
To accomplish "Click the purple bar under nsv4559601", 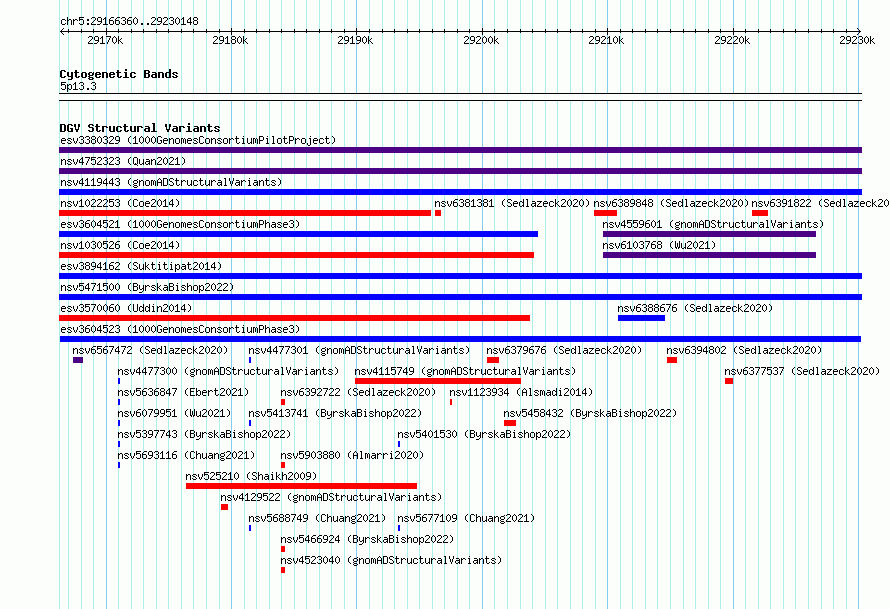I will 710,234.
